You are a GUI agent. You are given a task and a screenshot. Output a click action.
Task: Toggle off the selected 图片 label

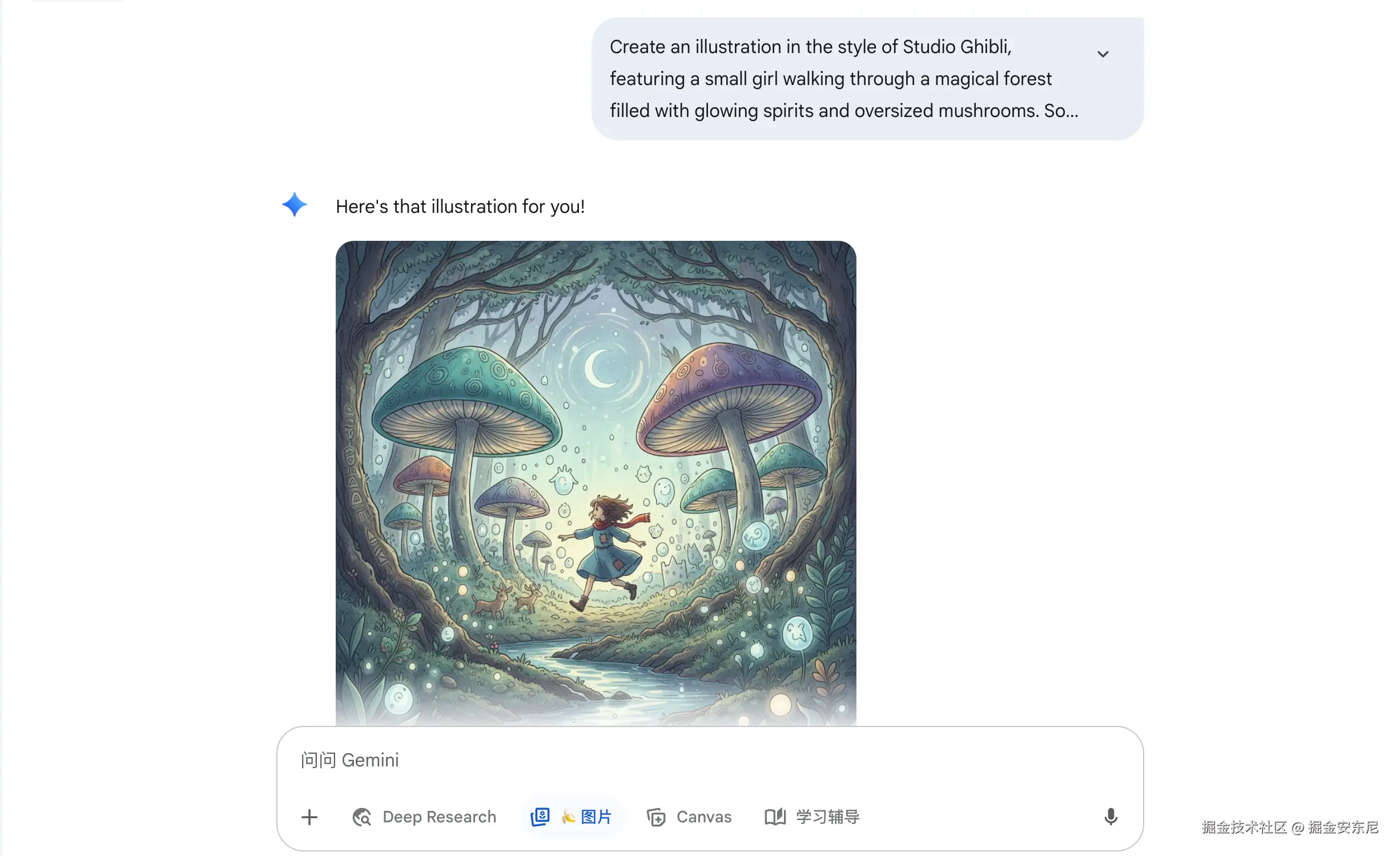(596, 817)
